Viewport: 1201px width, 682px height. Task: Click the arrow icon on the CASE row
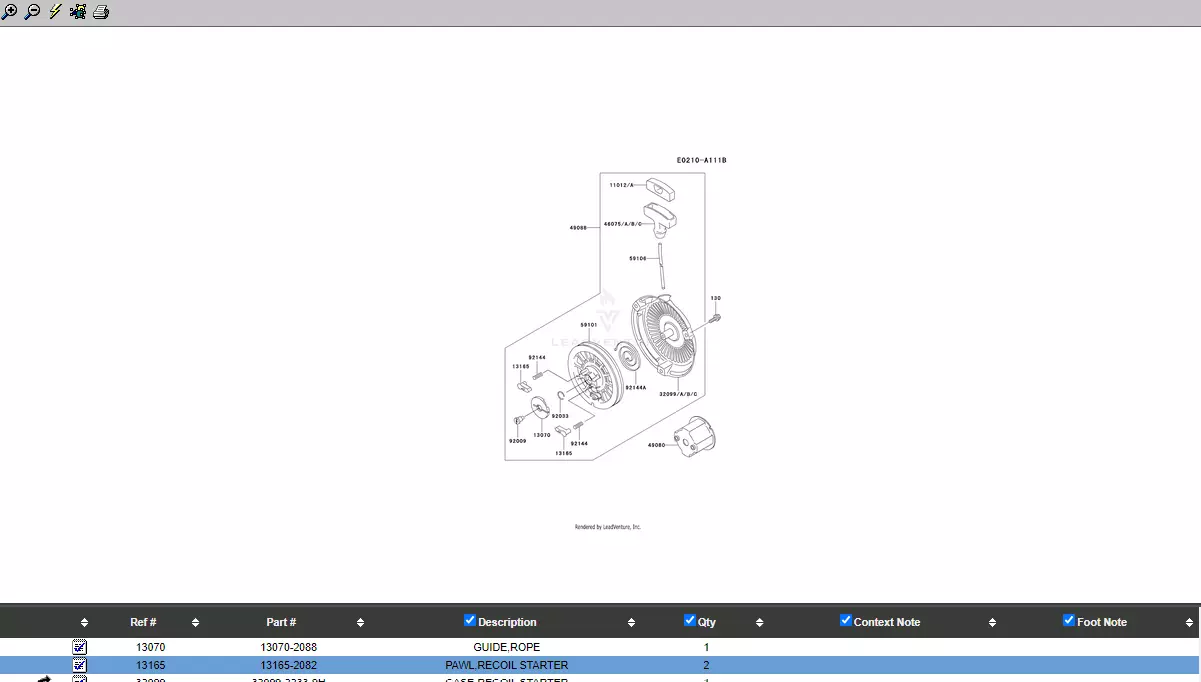[x=44, y=679]
